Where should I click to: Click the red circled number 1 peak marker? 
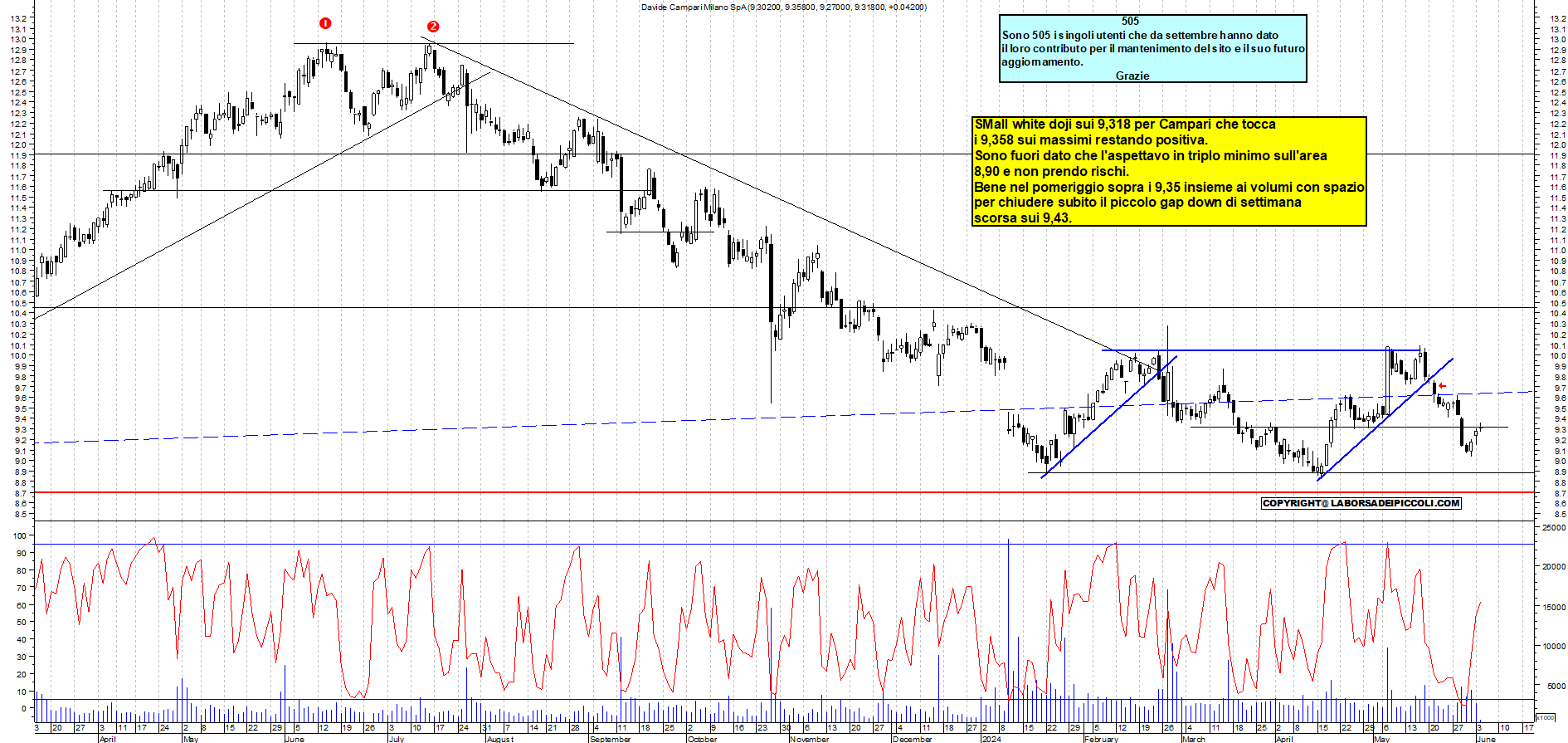(x=325, y=23)
